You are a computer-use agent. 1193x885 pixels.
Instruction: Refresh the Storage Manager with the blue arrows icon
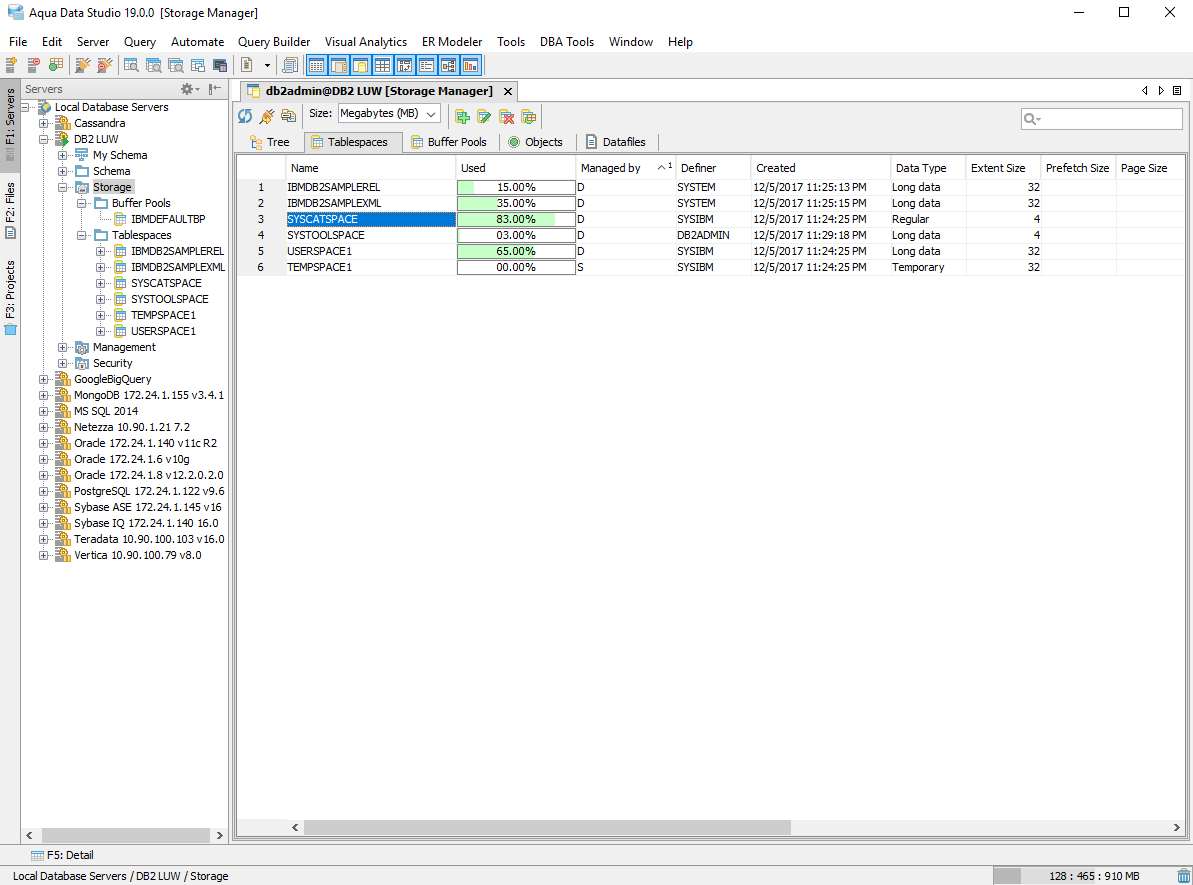point(245,116)
